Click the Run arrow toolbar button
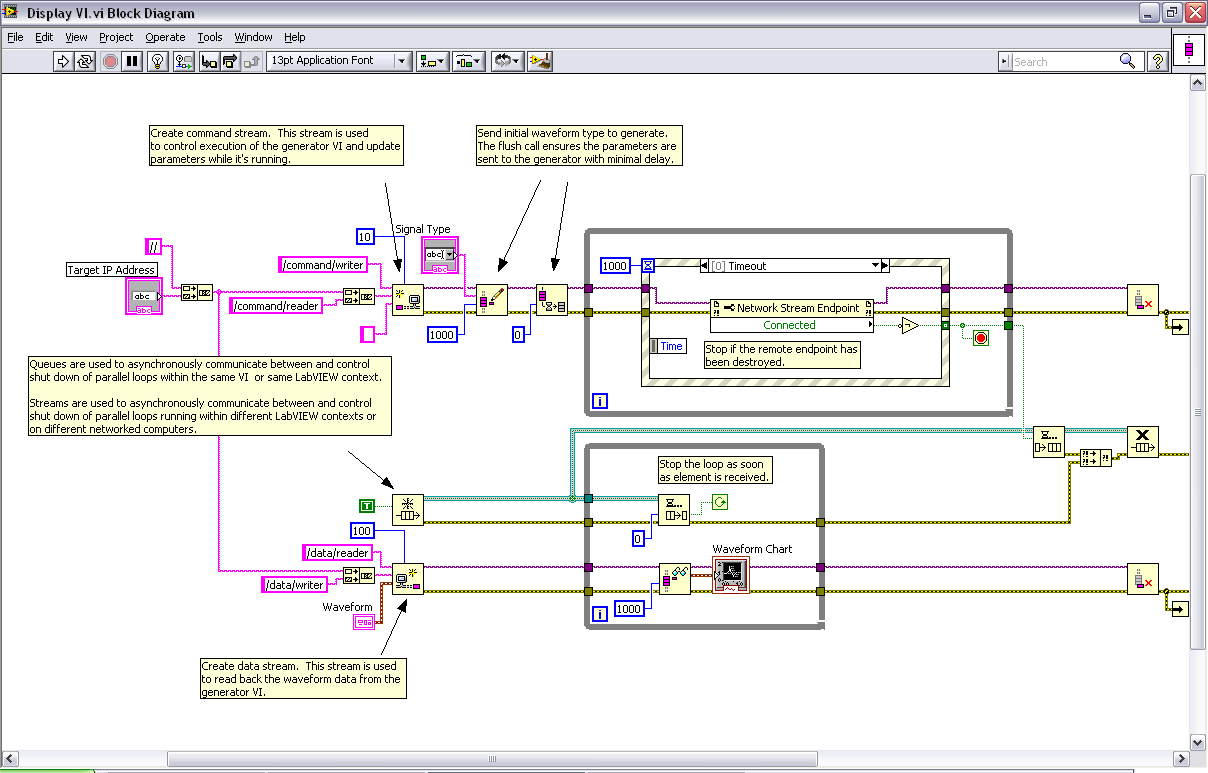 pyautogui.click(x=63, y=61)
